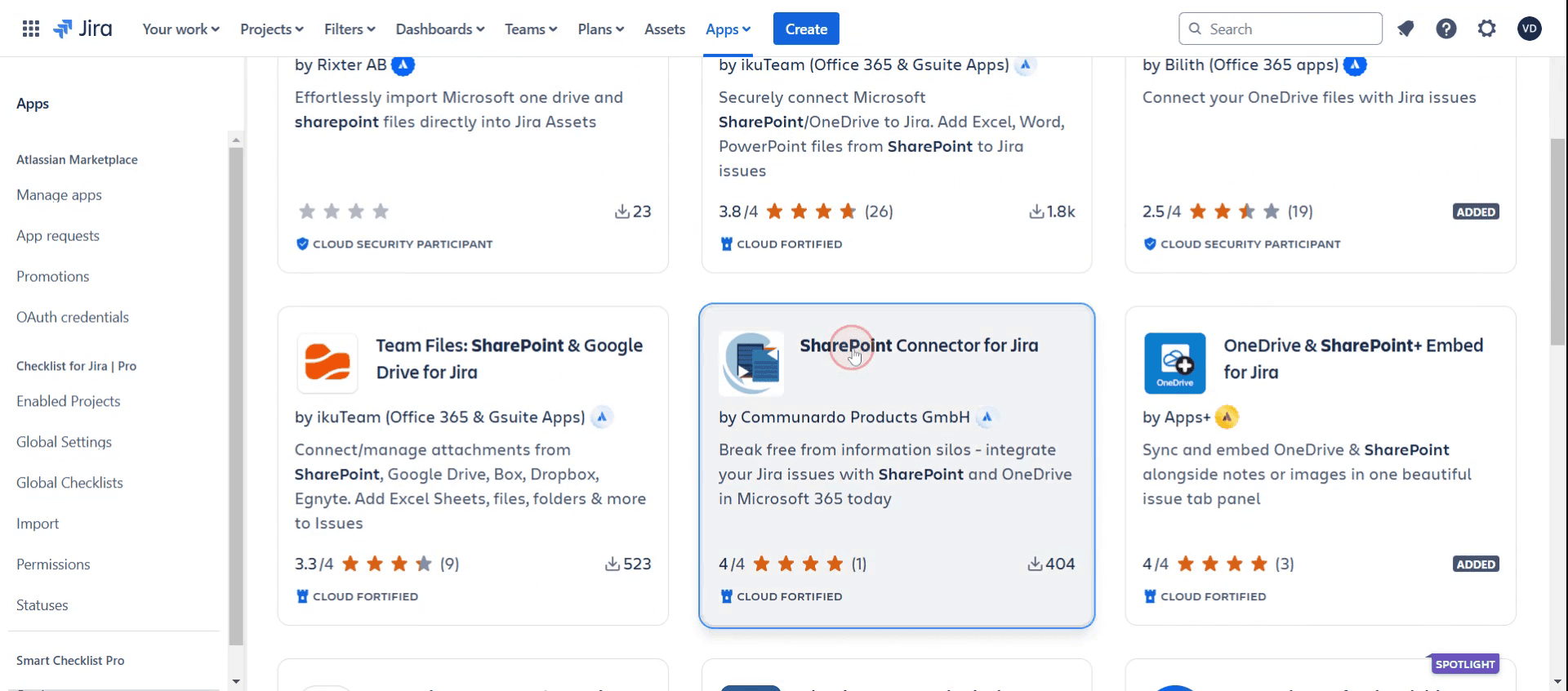
Task: Open Promotions in sidebar
Action: click(53, 276)
